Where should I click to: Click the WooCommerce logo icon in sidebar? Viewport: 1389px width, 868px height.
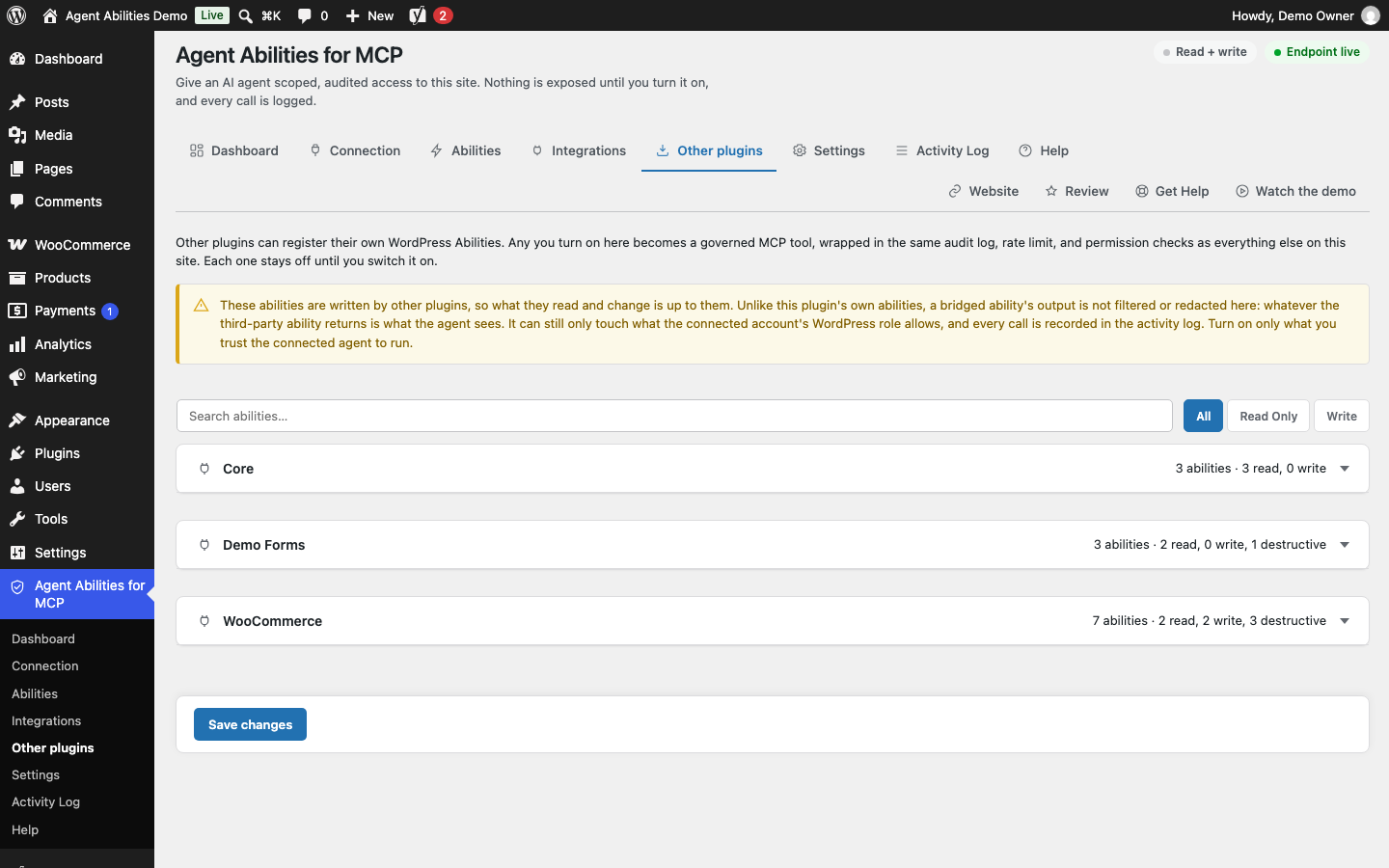(17, 245)
